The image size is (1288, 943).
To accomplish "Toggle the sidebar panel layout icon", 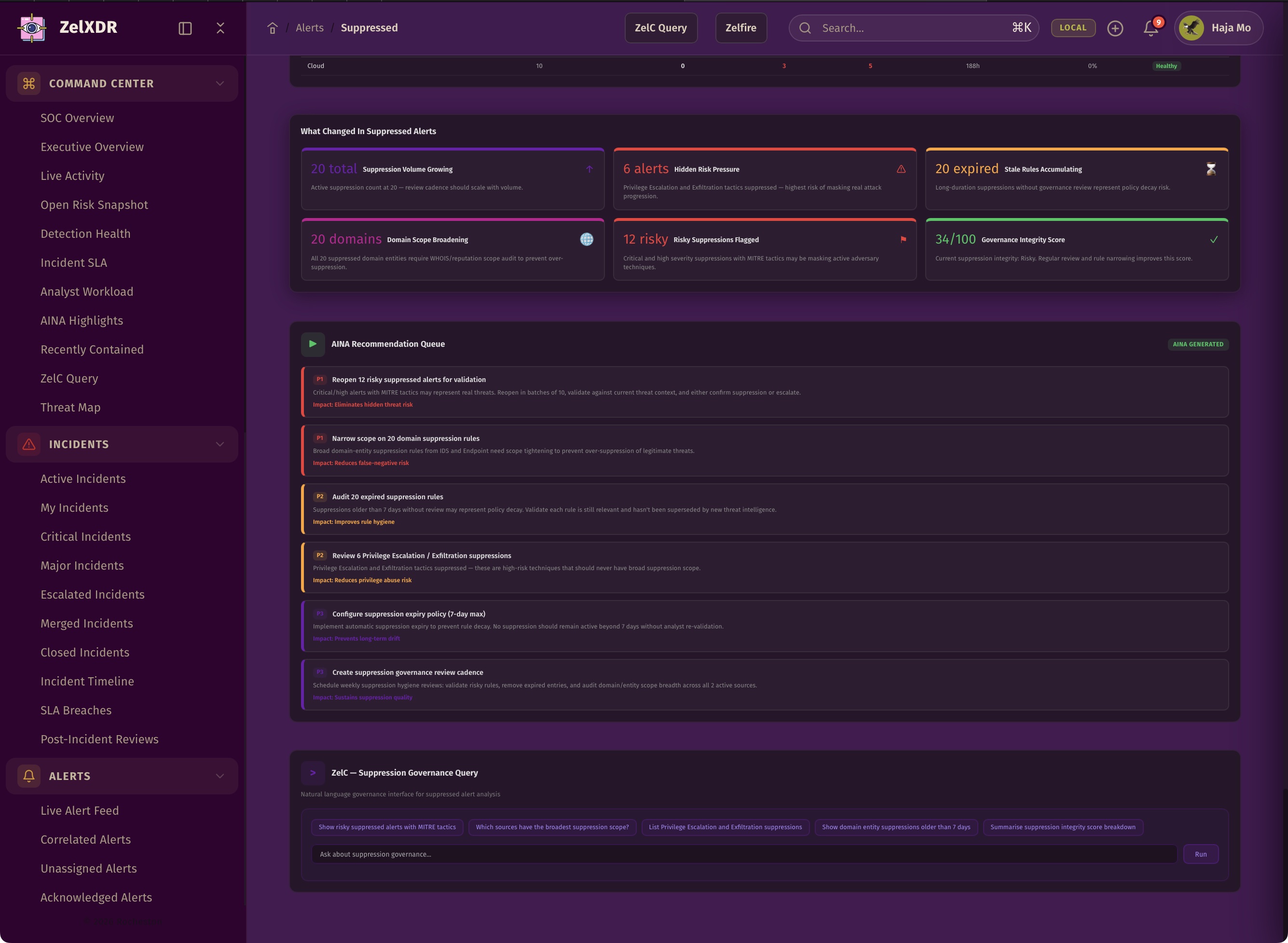I will tap(185, 28).
